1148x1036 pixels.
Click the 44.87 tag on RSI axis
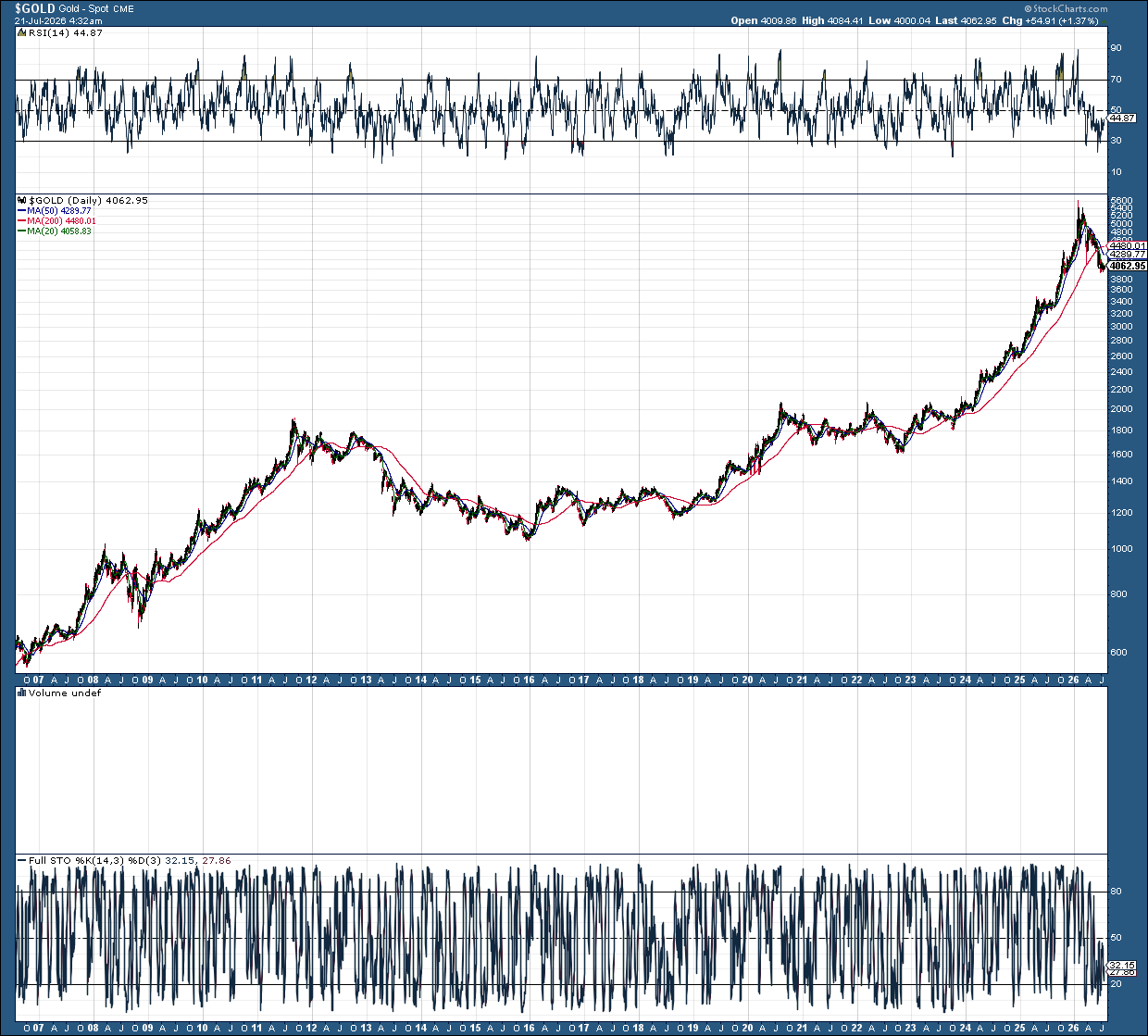1122,118
